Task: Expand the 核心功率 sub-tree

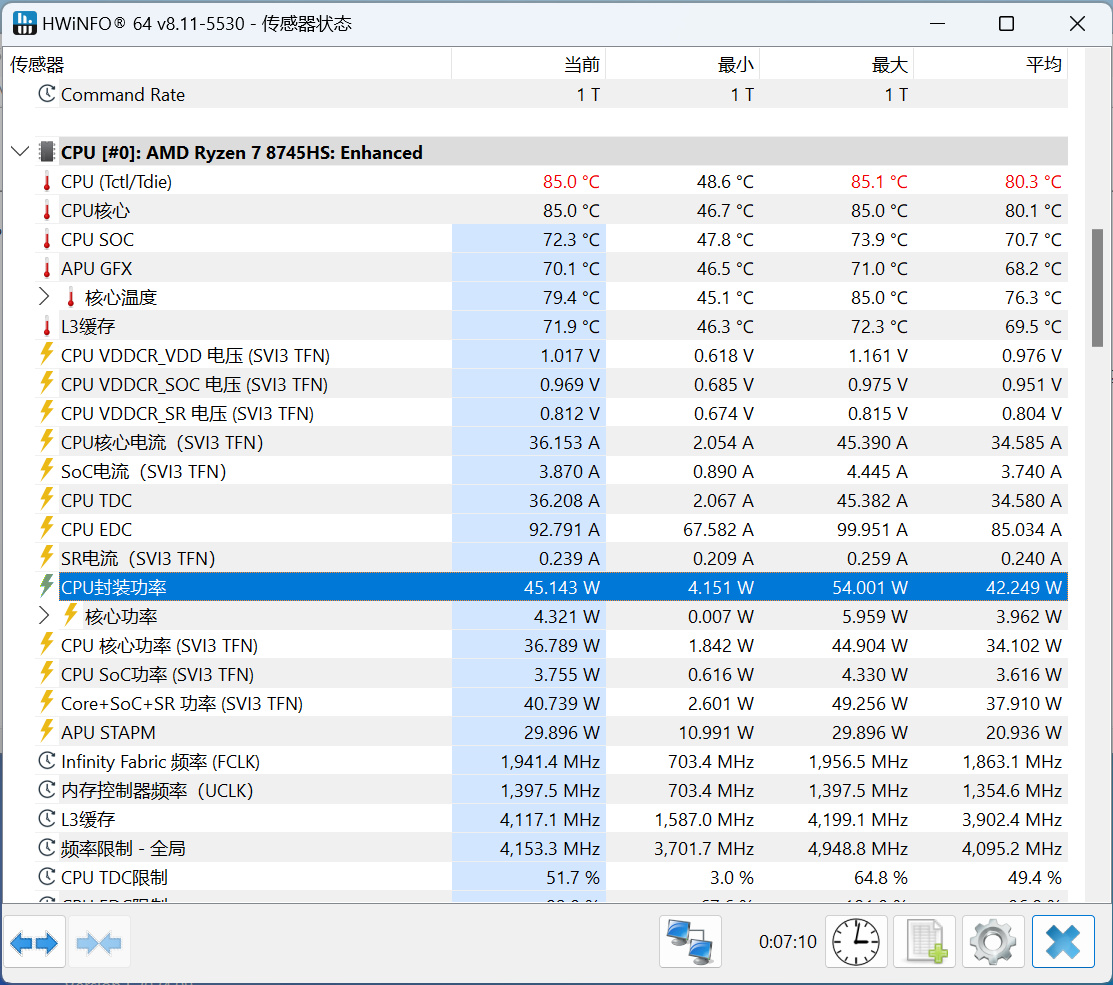Action: click(x=44, y=615)
